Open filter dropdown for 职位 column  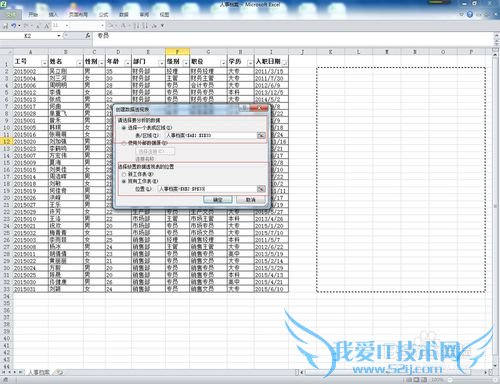pos(223,63)
